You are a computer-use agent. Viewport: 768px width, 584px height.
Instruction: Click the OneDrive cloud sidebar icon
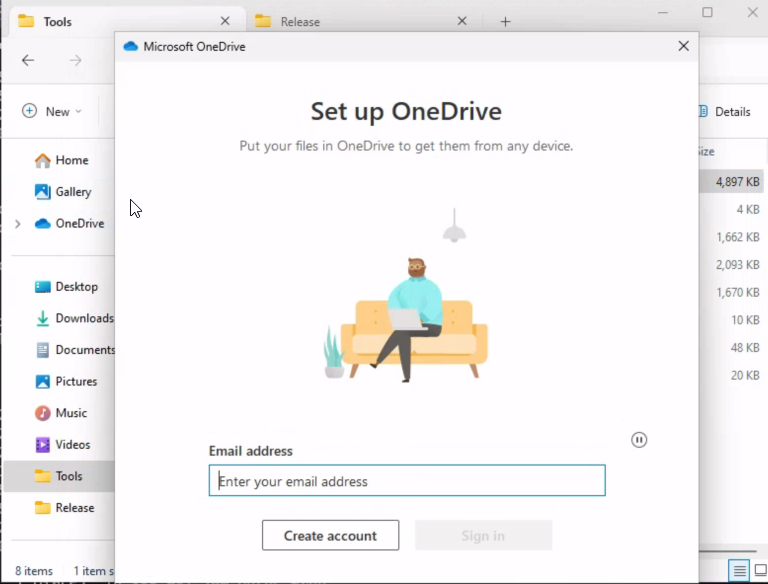click(x=43, y=223)
